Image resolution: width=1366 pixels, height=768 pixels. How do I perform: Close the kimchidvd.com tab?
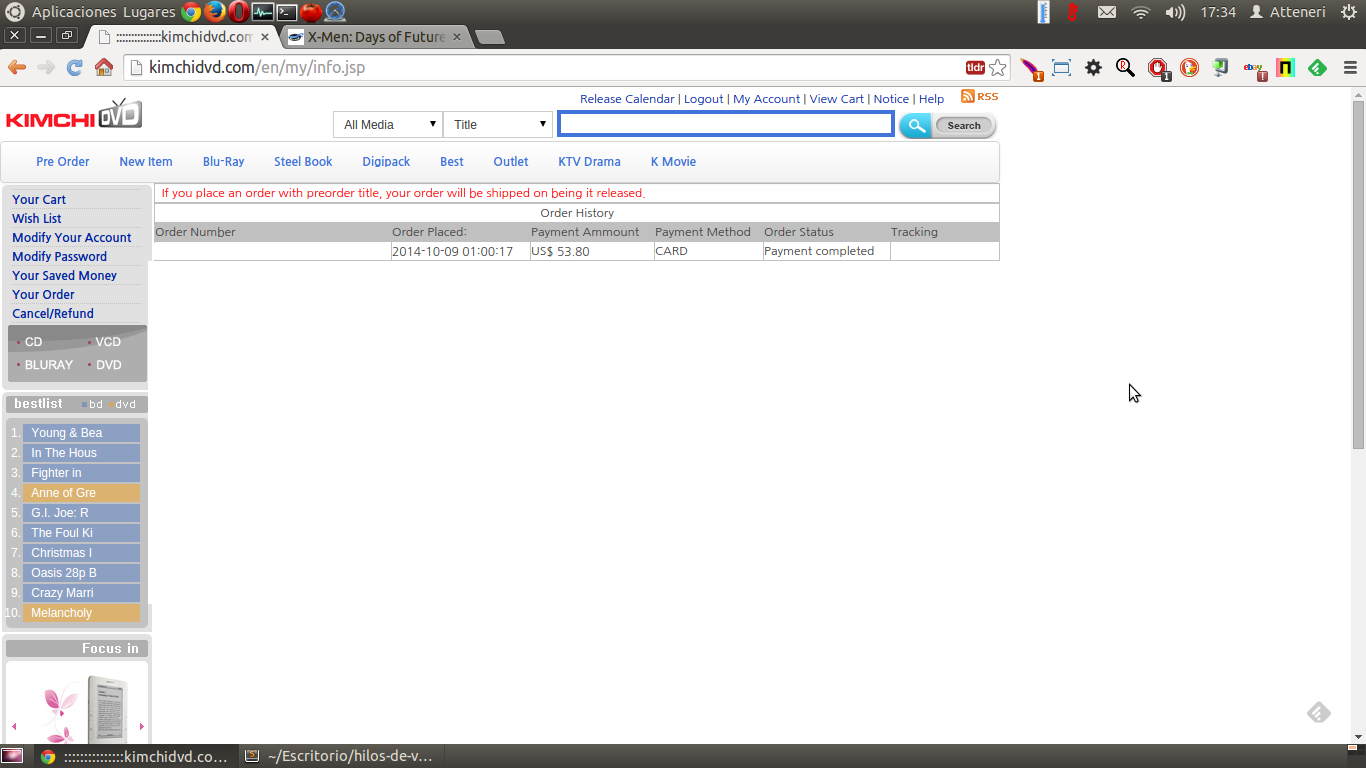pyautogui.click(x=265, y=37)
